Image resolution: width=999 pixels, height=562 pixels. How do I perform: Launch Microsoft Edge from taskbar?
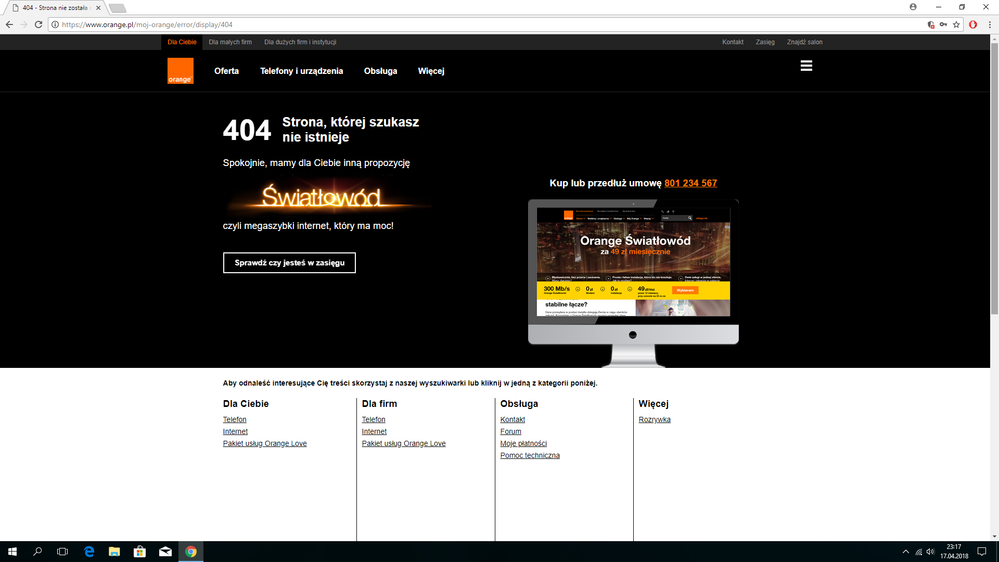pos(89,552)
